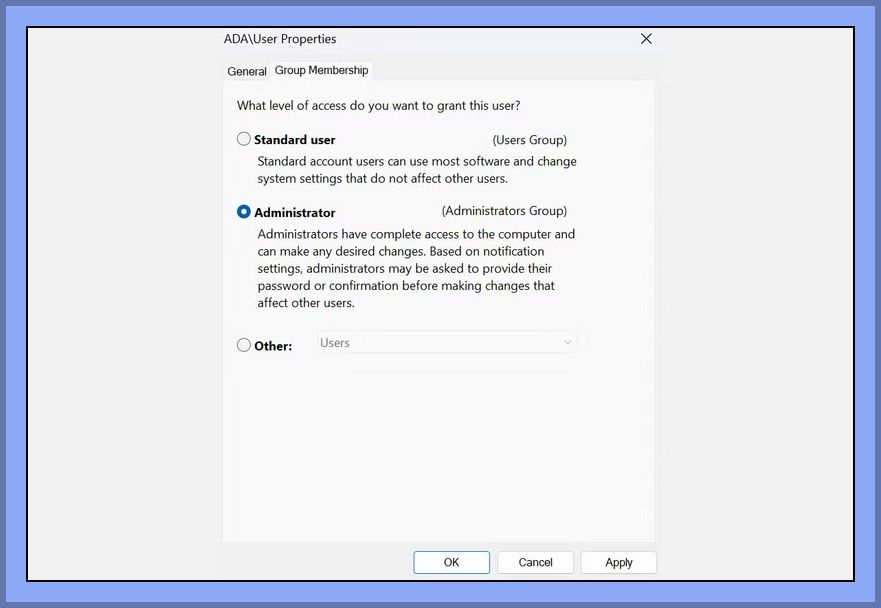Close the ADA\User Properties dialog
The width and height of the screenshot is (881, 608).
646,39
